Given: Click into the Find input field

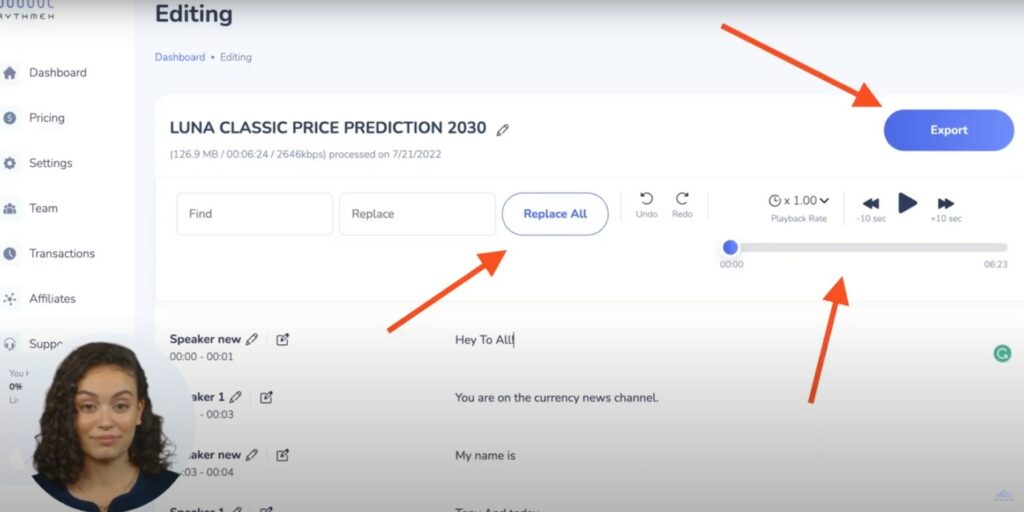Looking at the screenshot, I should pos(255,214).
